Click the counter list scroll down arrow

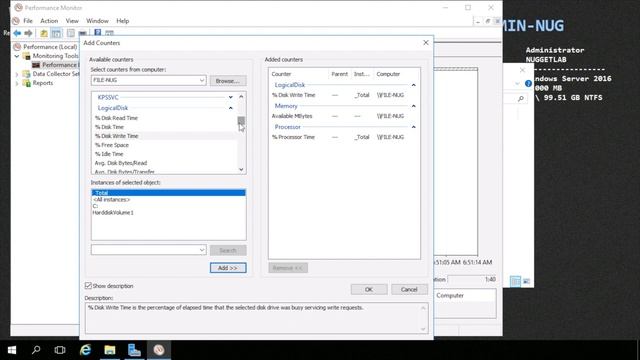pos(241,169)
